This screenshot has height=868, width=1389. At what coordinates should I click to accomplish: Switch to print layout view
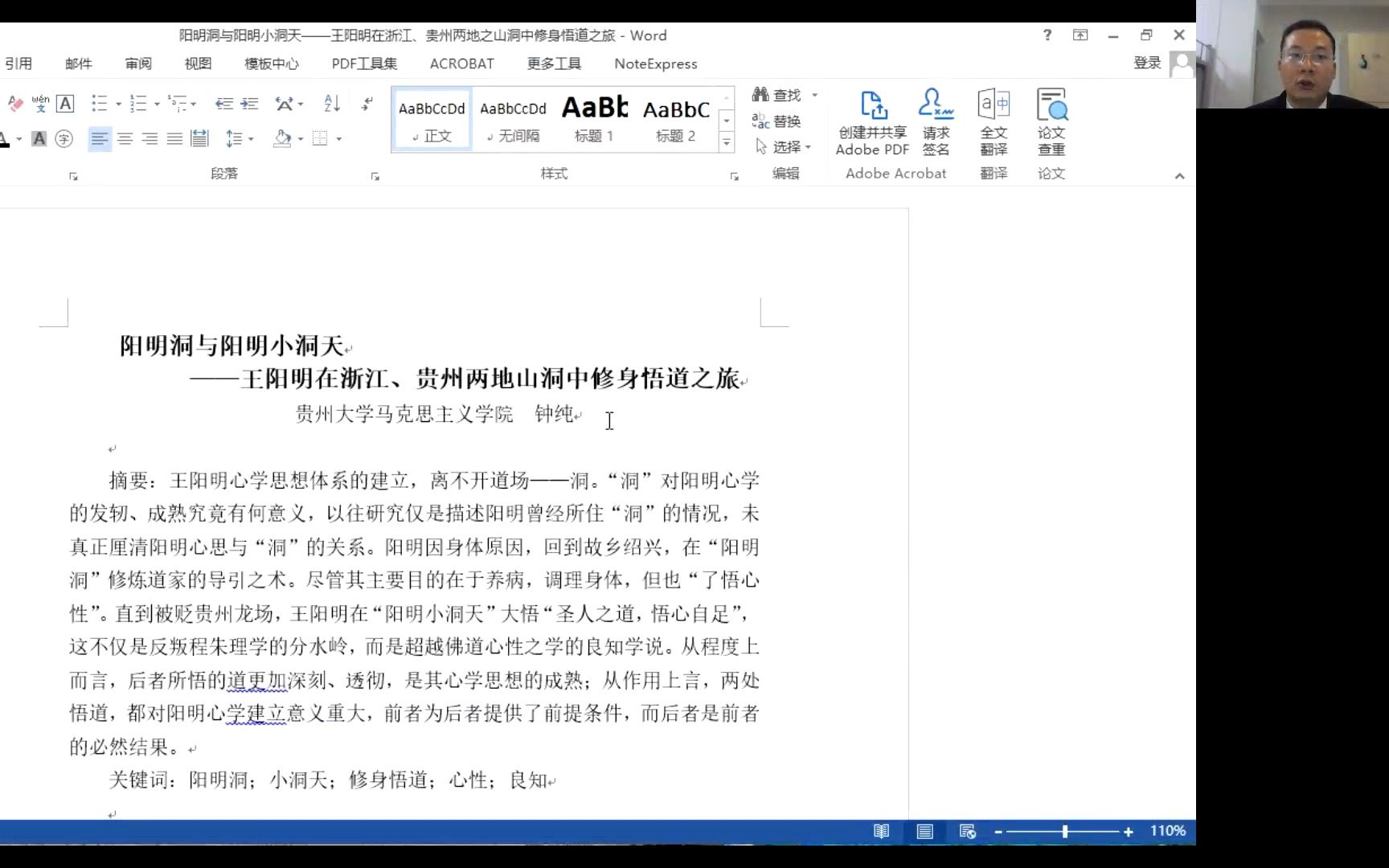[924, 832]
